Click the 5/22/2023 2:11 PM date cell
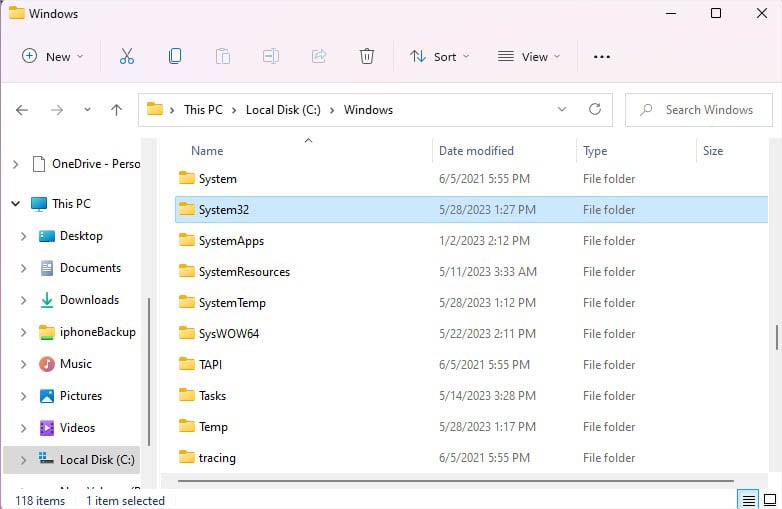 point(487,334)
